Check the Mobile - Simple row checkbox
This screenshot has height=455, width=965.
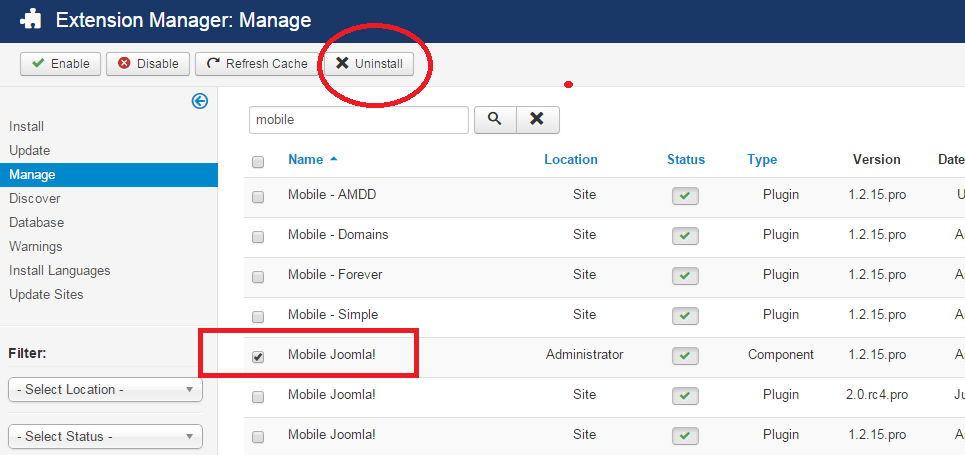(258, 317)
